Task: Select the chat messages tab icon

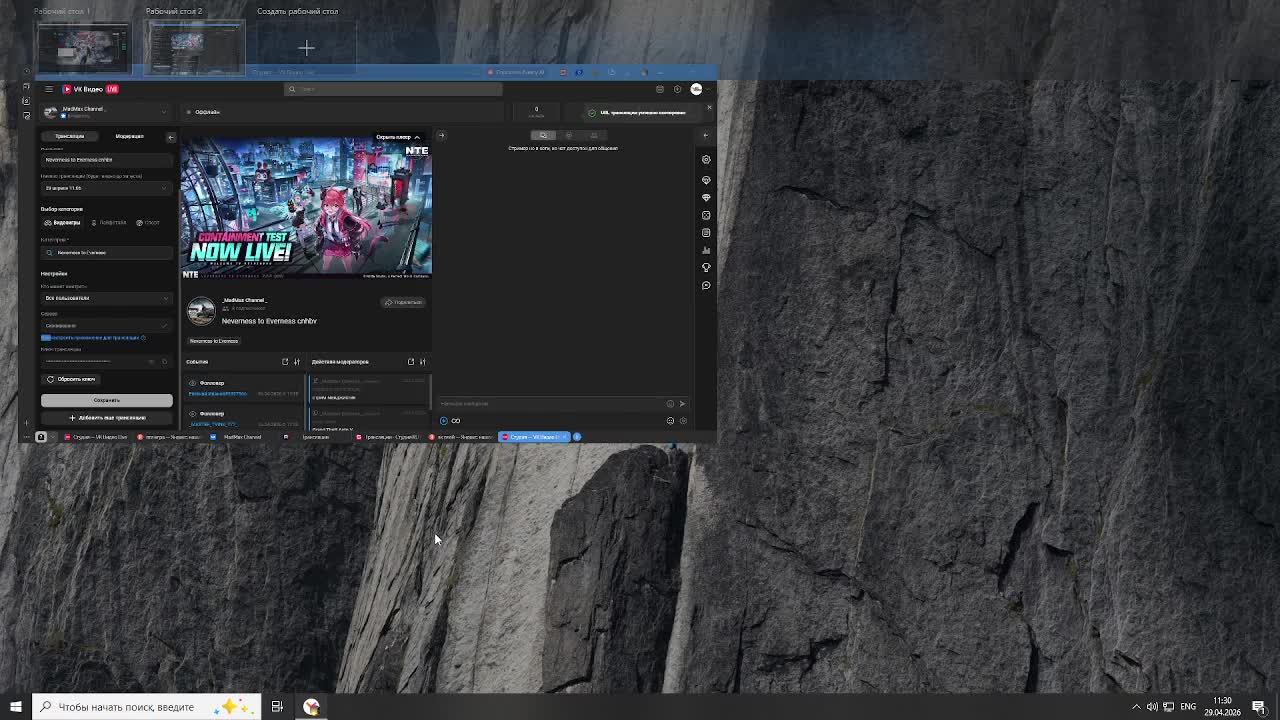Action: [543, 135]
